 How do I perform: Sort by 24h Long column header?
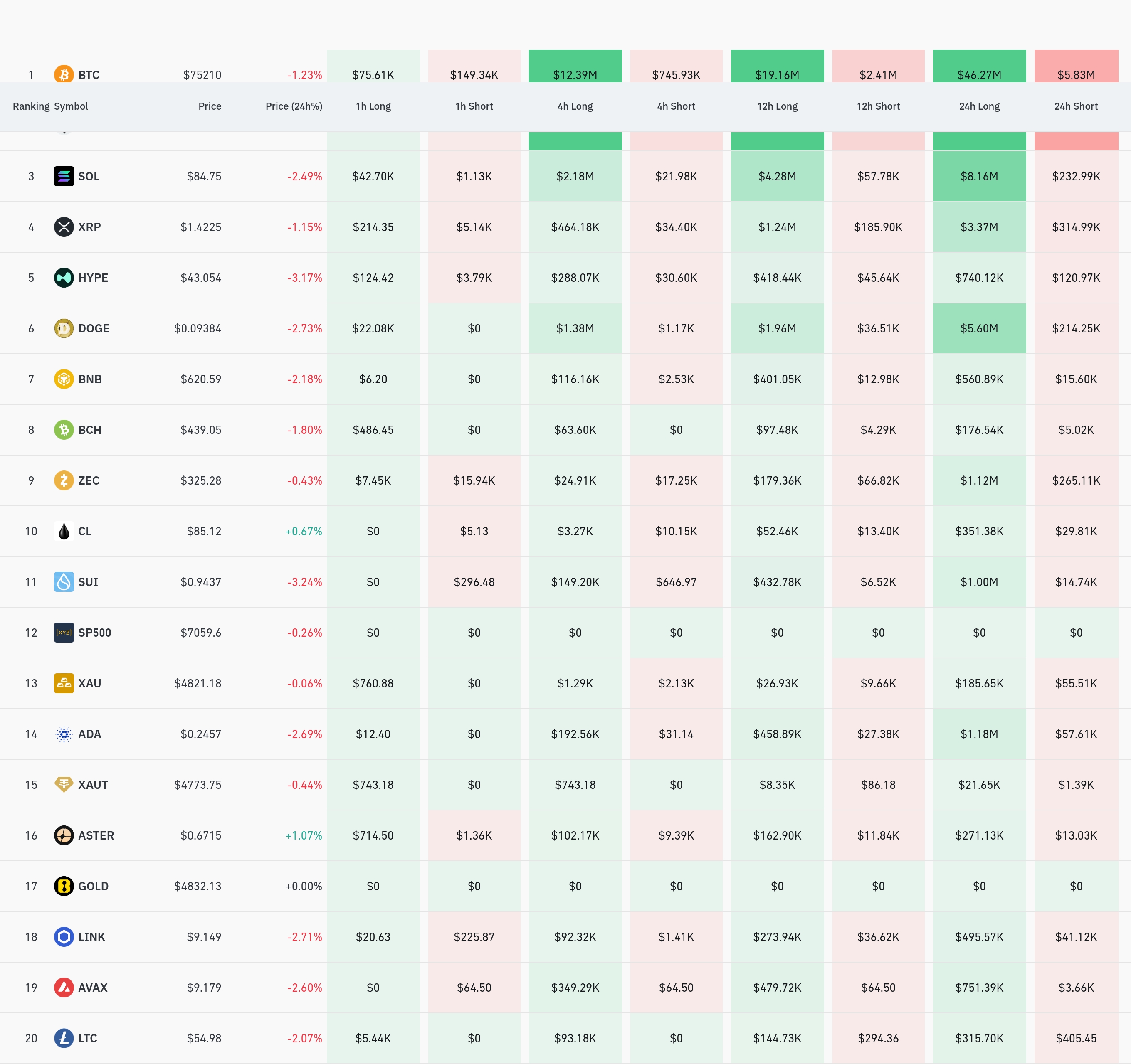click(978, 106)
